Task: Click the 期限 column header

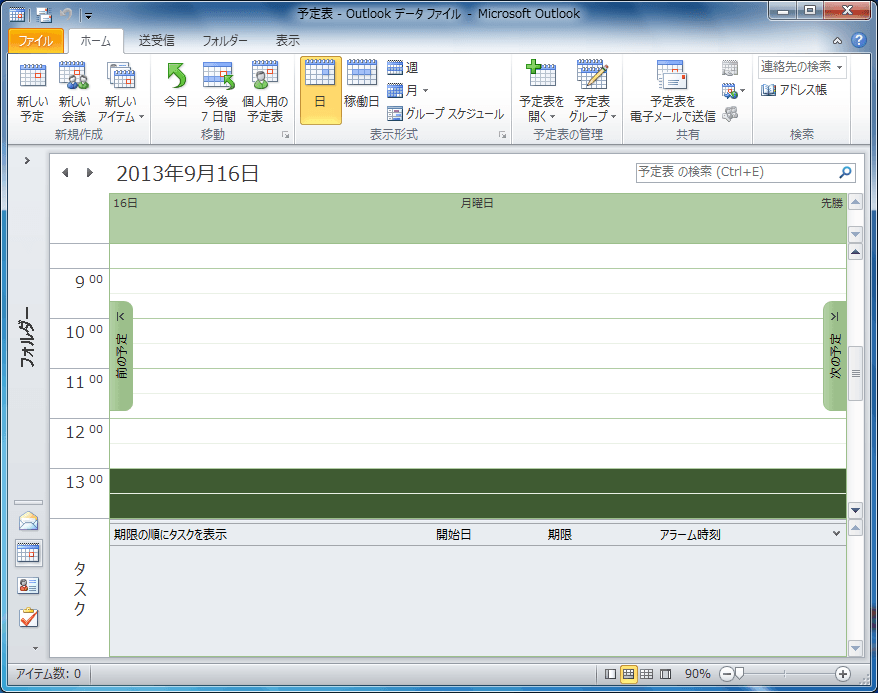Action: (559, 535)
